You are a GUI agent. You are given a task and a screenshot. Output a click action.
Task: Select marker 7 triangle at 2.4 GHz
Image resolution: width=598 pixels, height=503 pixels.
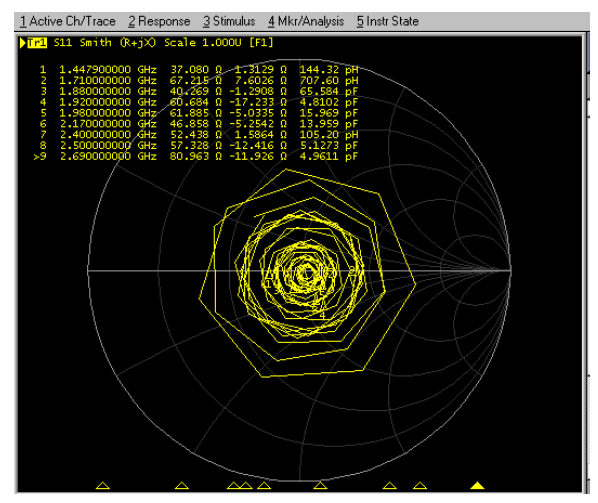coord(389,485)
